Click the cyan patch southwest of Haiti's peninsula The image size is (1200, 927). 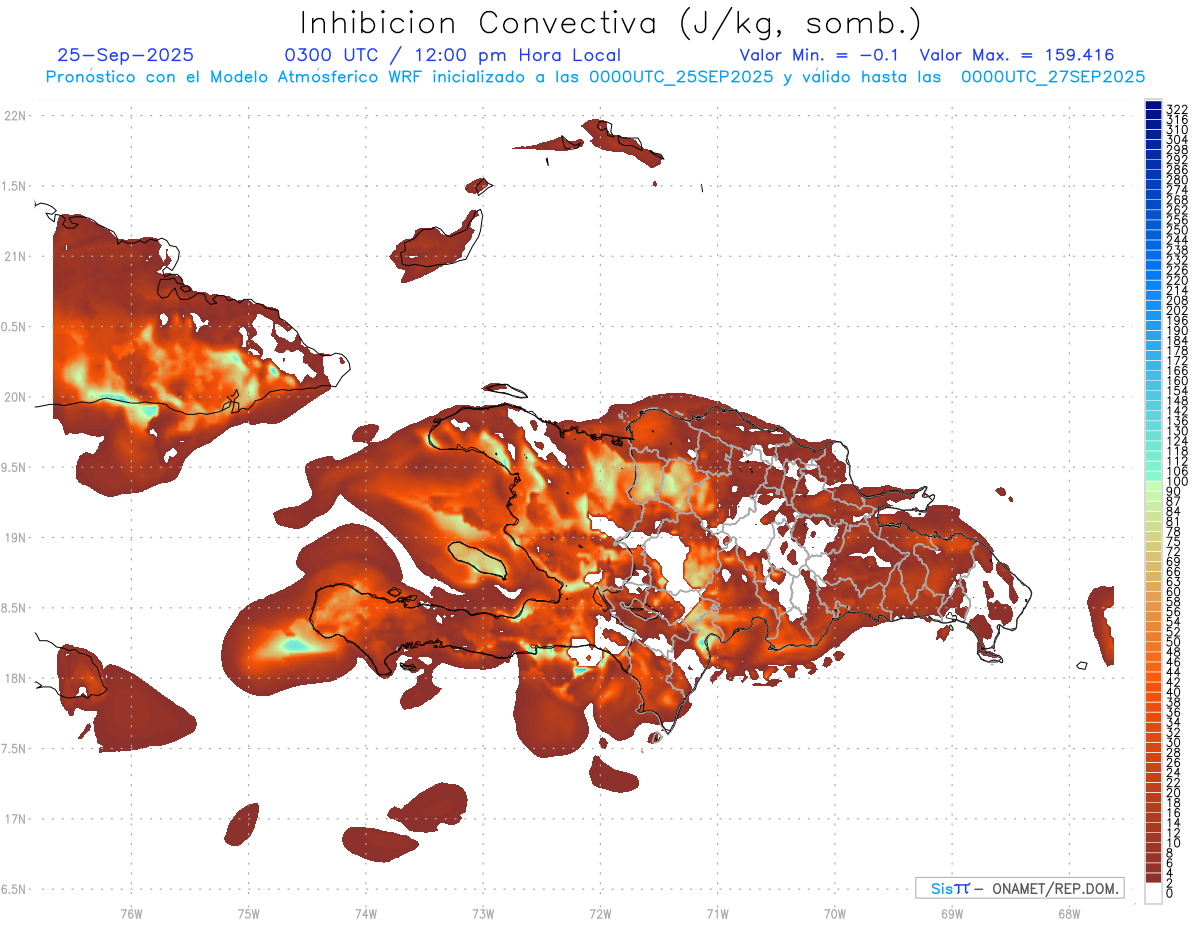[x=294, y=645]
